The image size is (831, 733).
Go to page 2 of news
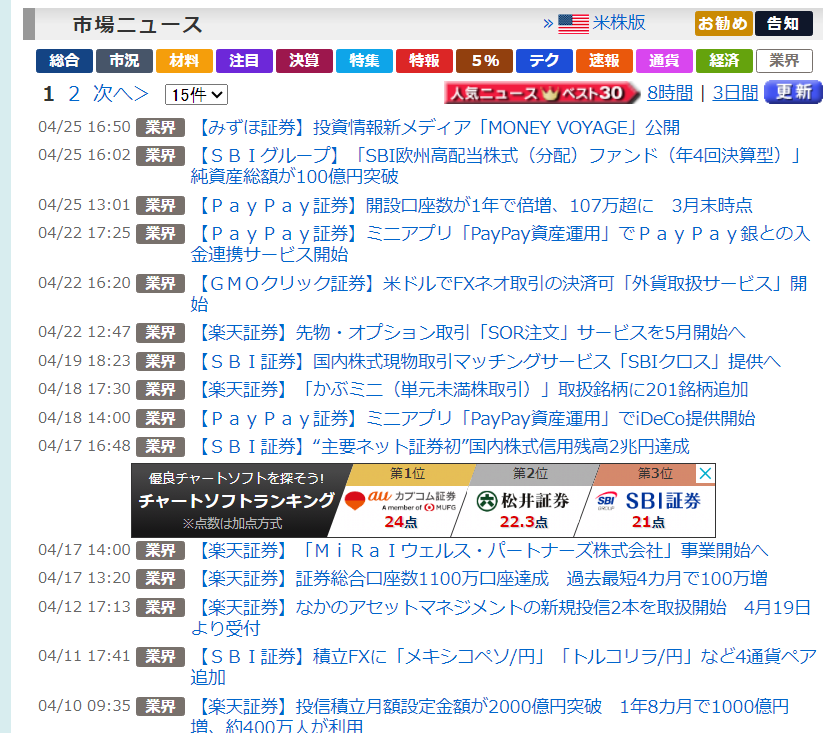(x=74, y=94)
